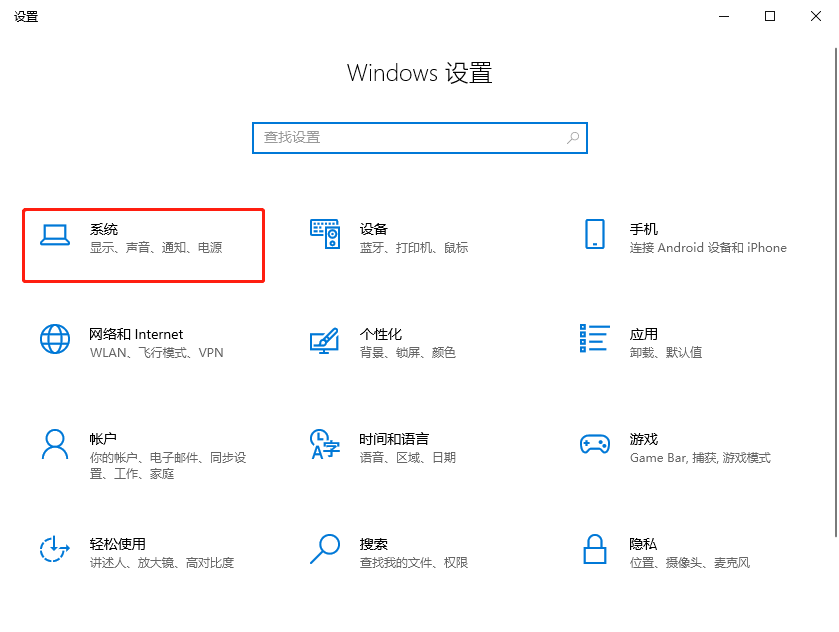
Task: Open the 个性化 personalization brush icon
Action: click(x=324, y=342)
